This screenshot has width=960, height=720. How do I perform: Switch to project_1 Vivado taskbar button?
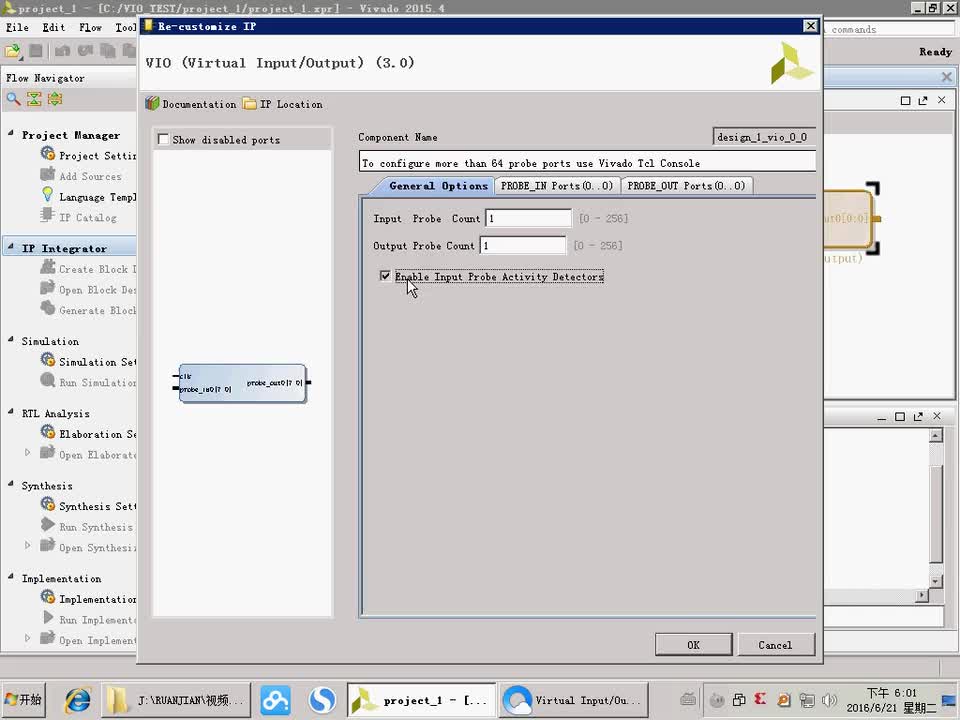click(x=421, y=700)
